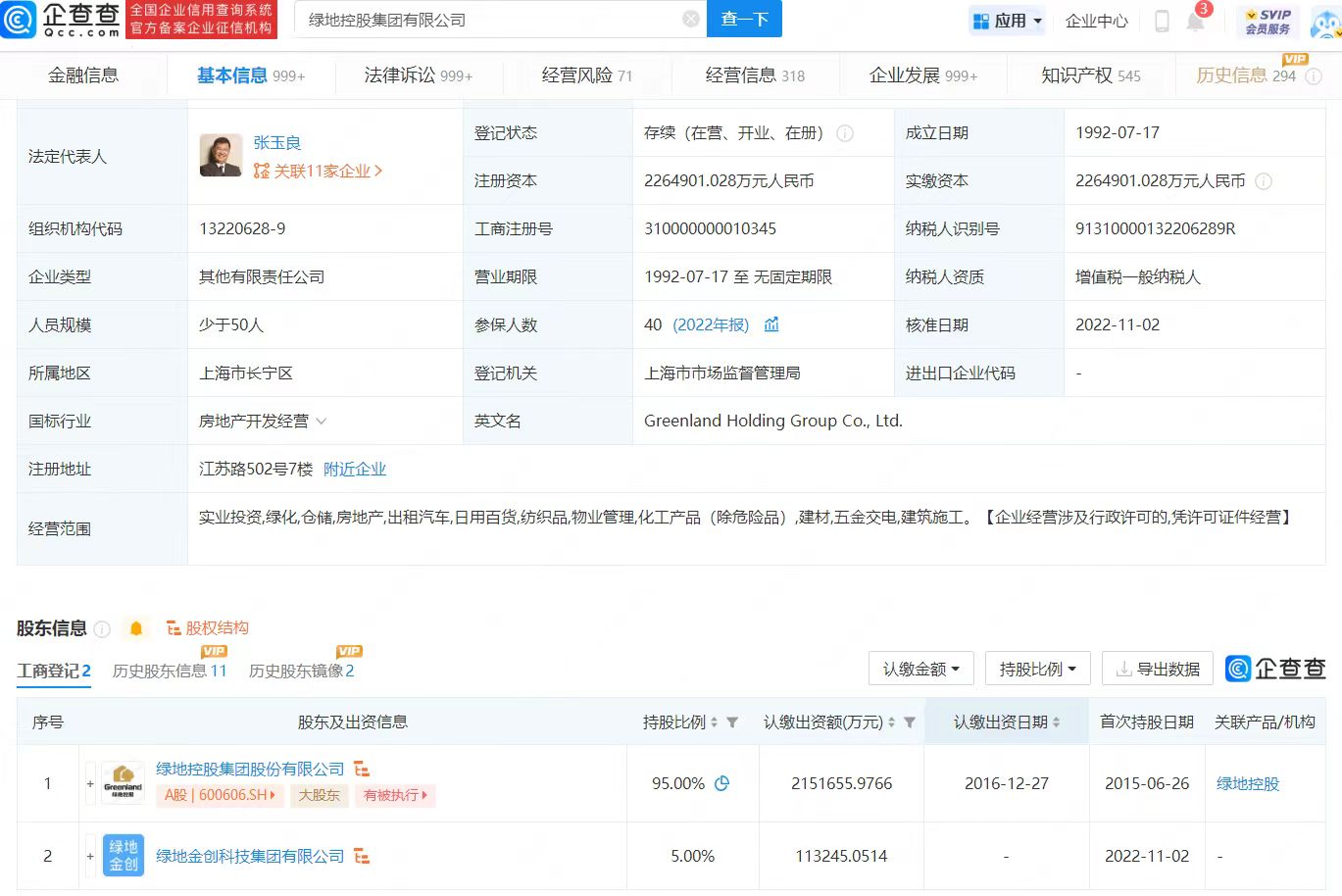Sort by 持股比例 column arrows
1342x896 pixels.
tap(714, 722)
